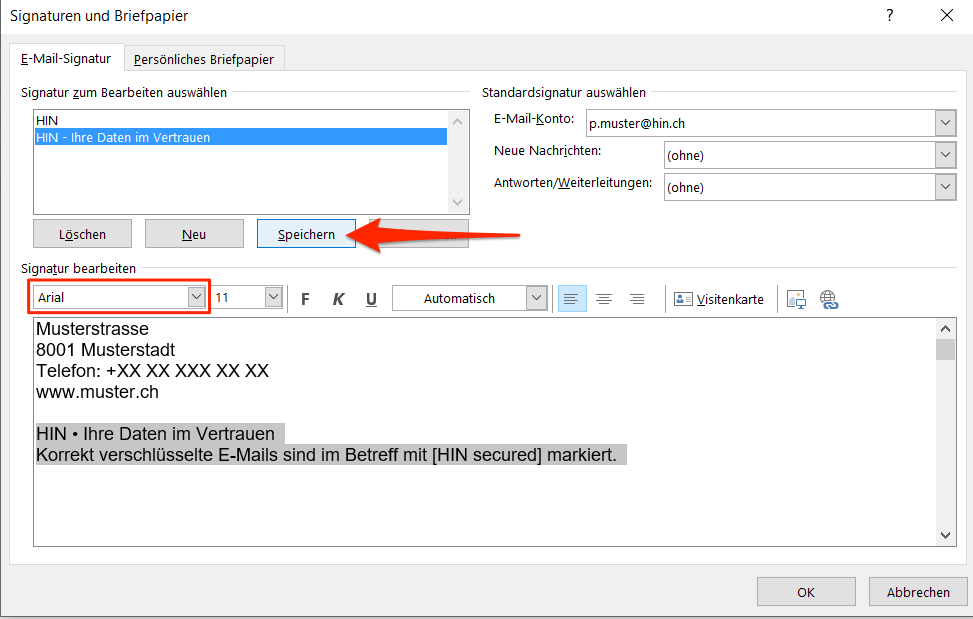Screen dimensions: 973x619
Task: Click the editor scrollbar thumb
Action: tap(945, 349)
